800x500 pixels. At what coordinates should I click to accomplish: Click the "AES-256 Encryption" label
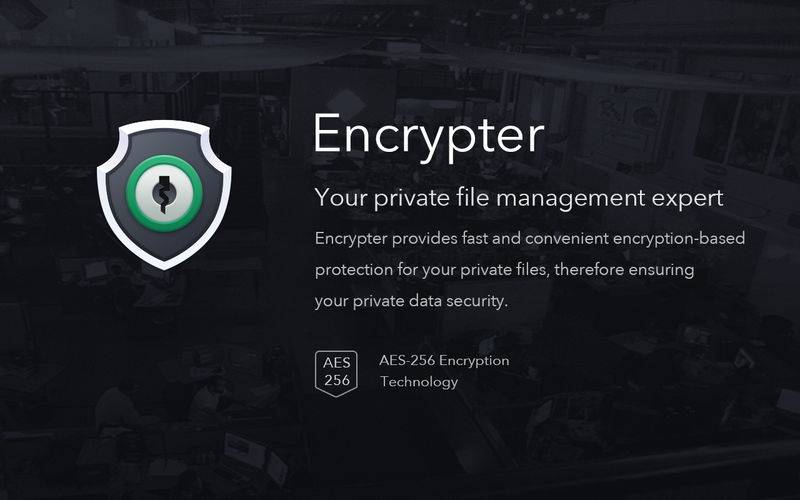pos(444,360)
